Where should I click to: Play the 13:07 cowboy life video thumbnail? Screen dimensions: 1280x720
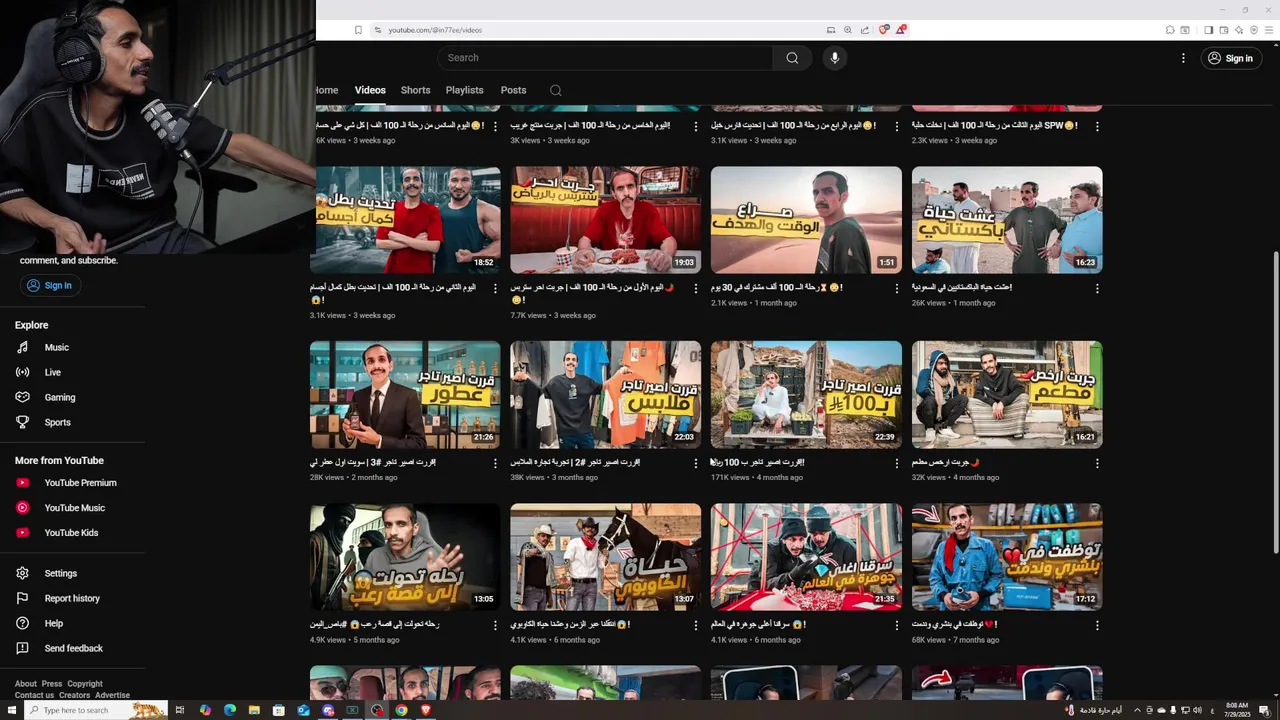[x=606, y=557]
